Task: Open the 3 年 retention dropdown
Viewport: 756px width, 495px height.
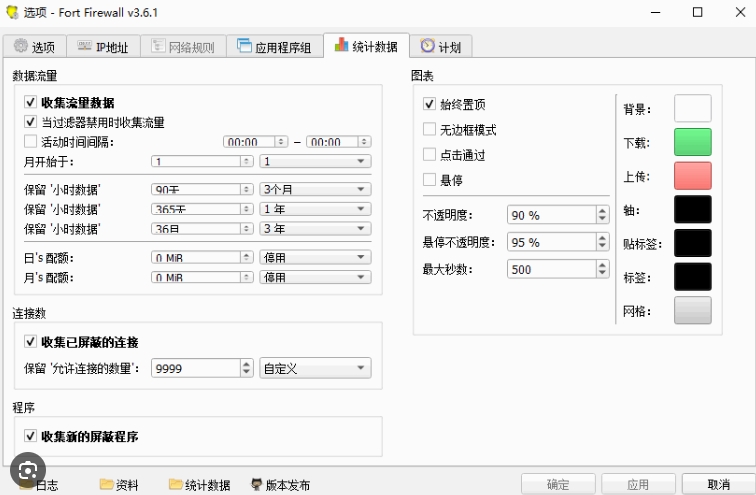Action: pos(315,228)
